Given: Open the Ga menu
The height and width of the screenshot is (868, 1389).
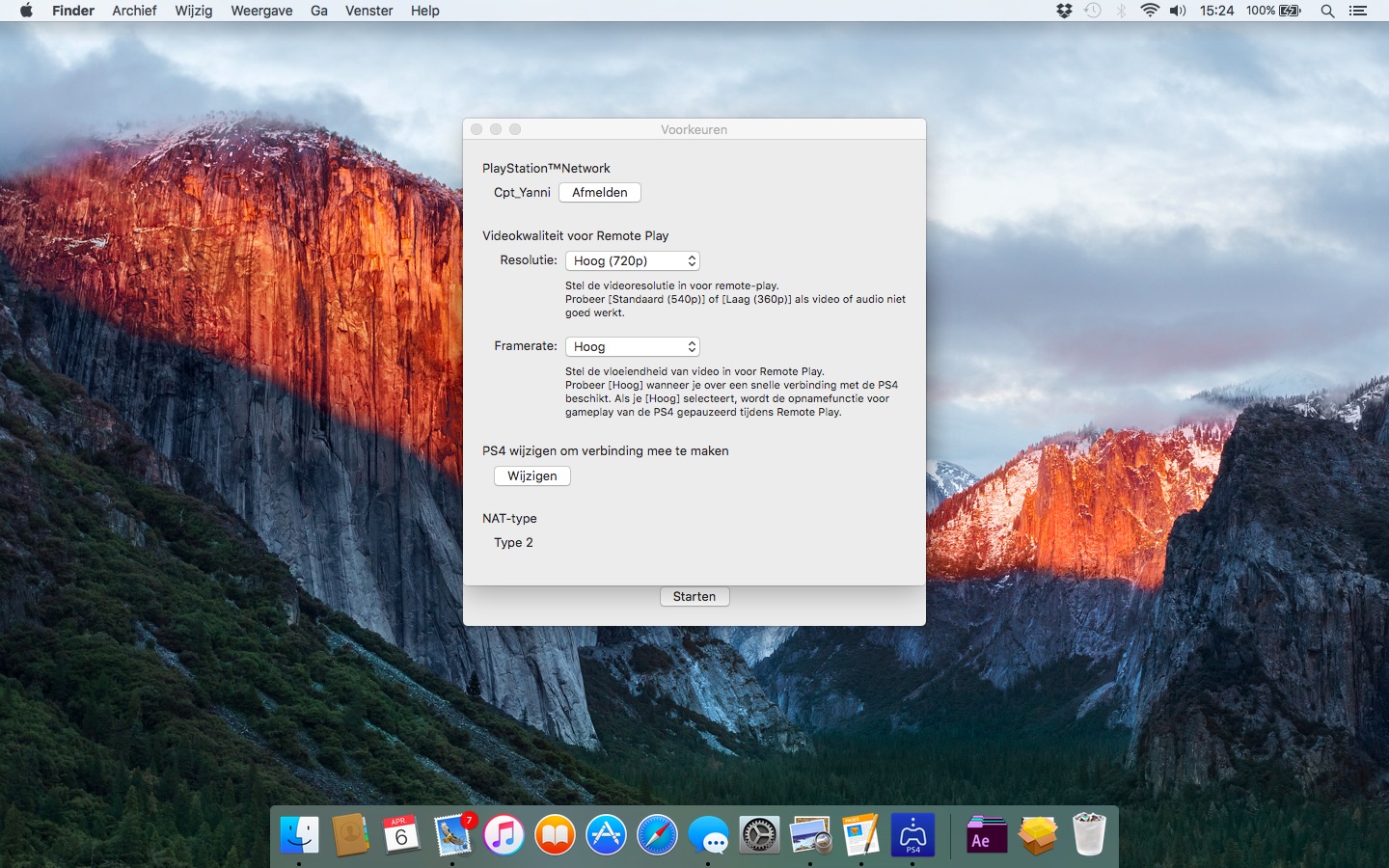Looking at the screenshot, I should click(x=319, y=11).
